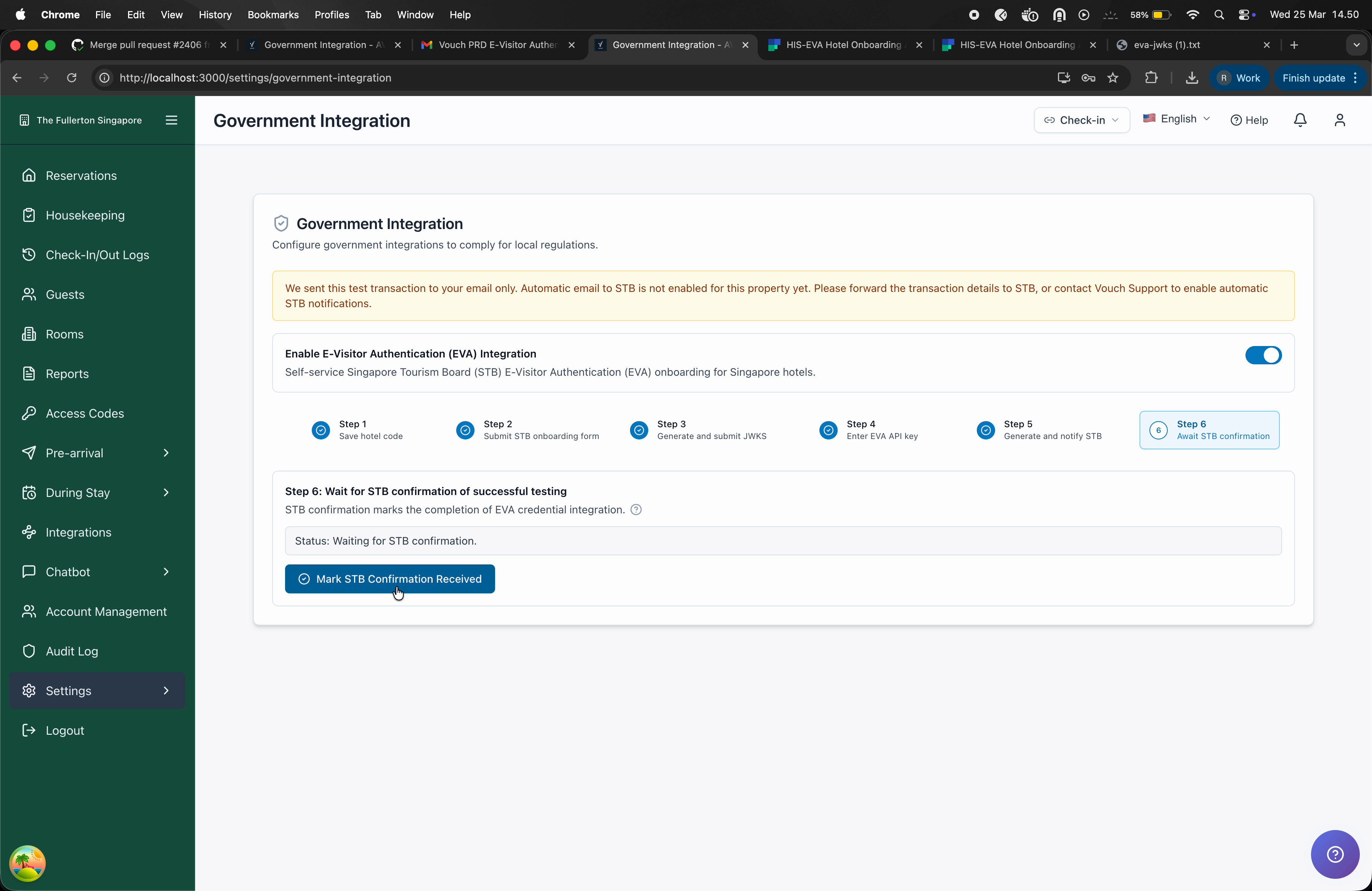Viewport: 1372px width, 891px height.
Task: Open the notifications bell icon
Action: pyautogui.click(x=1300, y=120)
